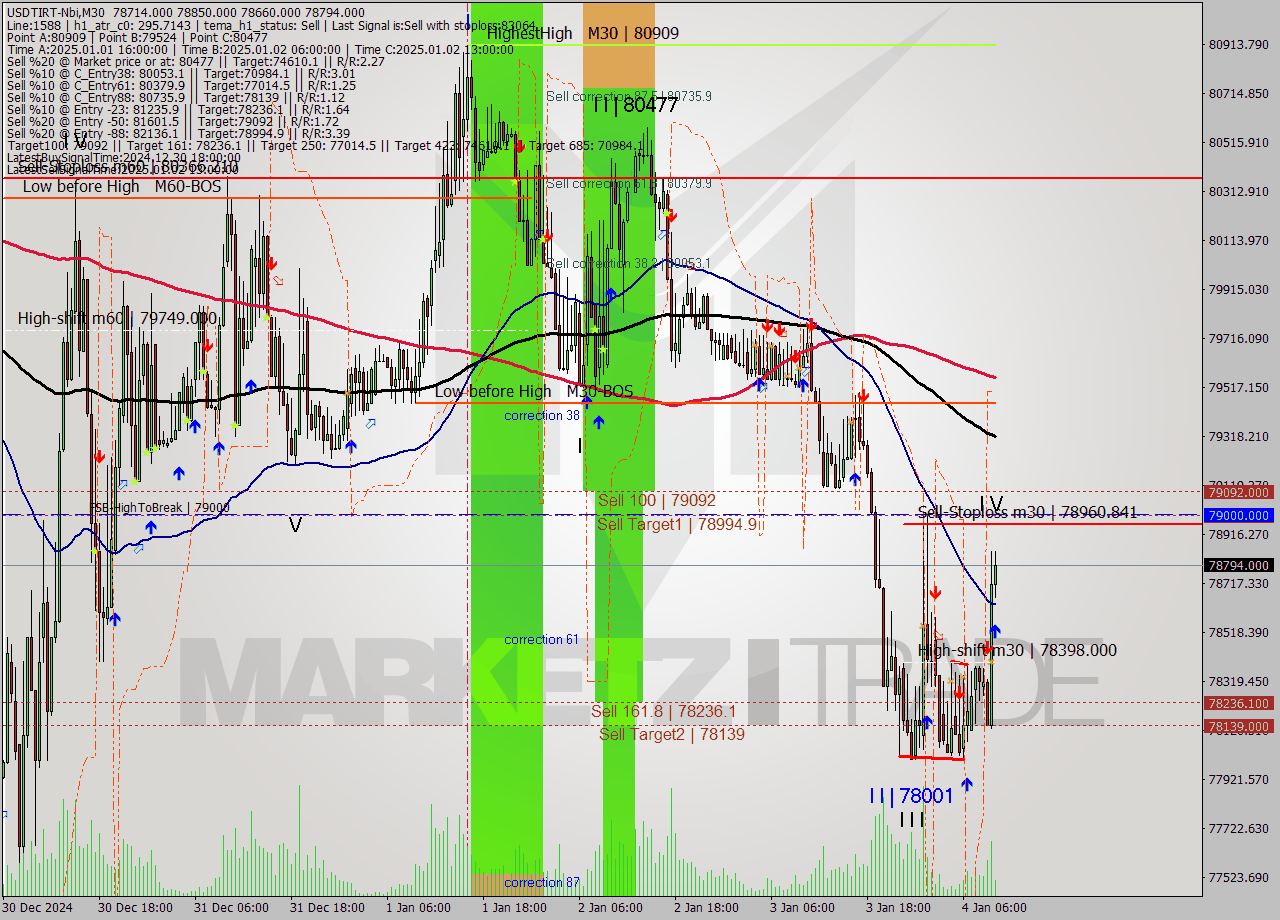1280x920 pixels.
Task: Click the '30 Dec 18:00' time axis label
Action: 135,908
